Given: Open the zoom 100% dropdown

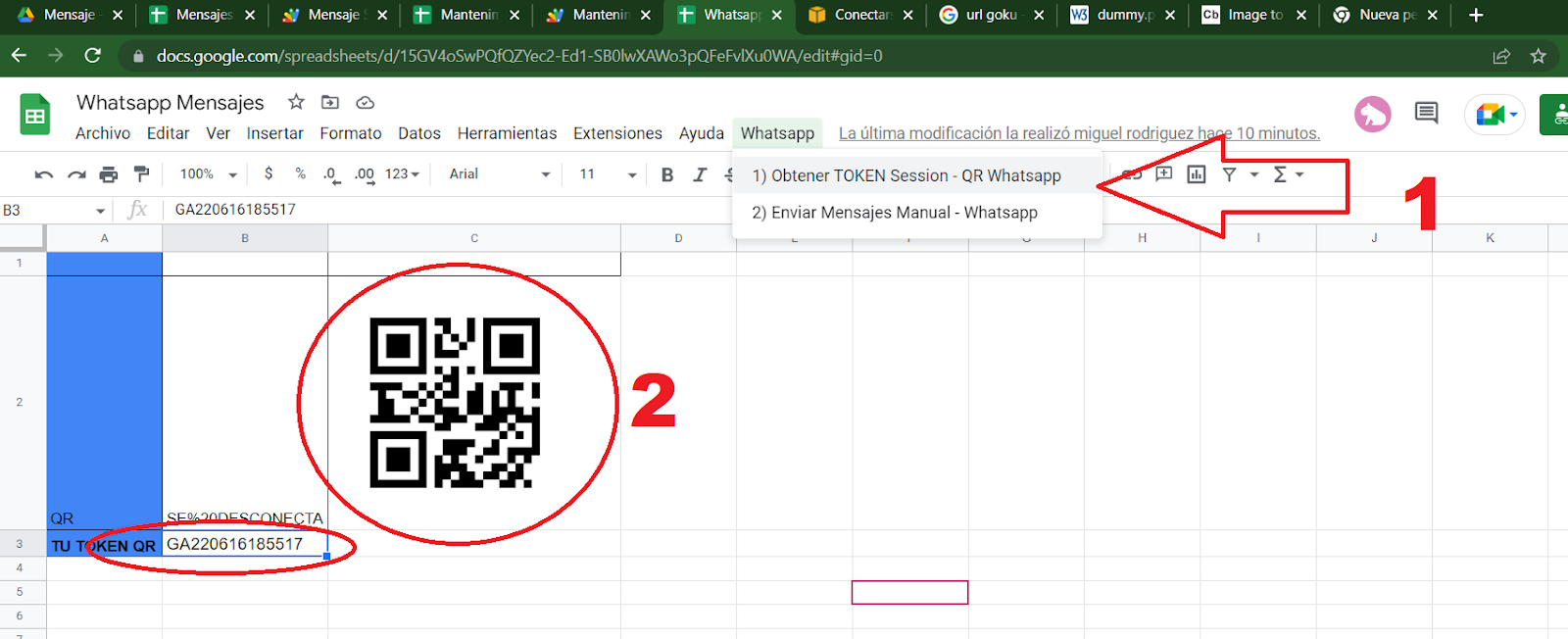Looking at the screenshot, I should pos(209,174).
